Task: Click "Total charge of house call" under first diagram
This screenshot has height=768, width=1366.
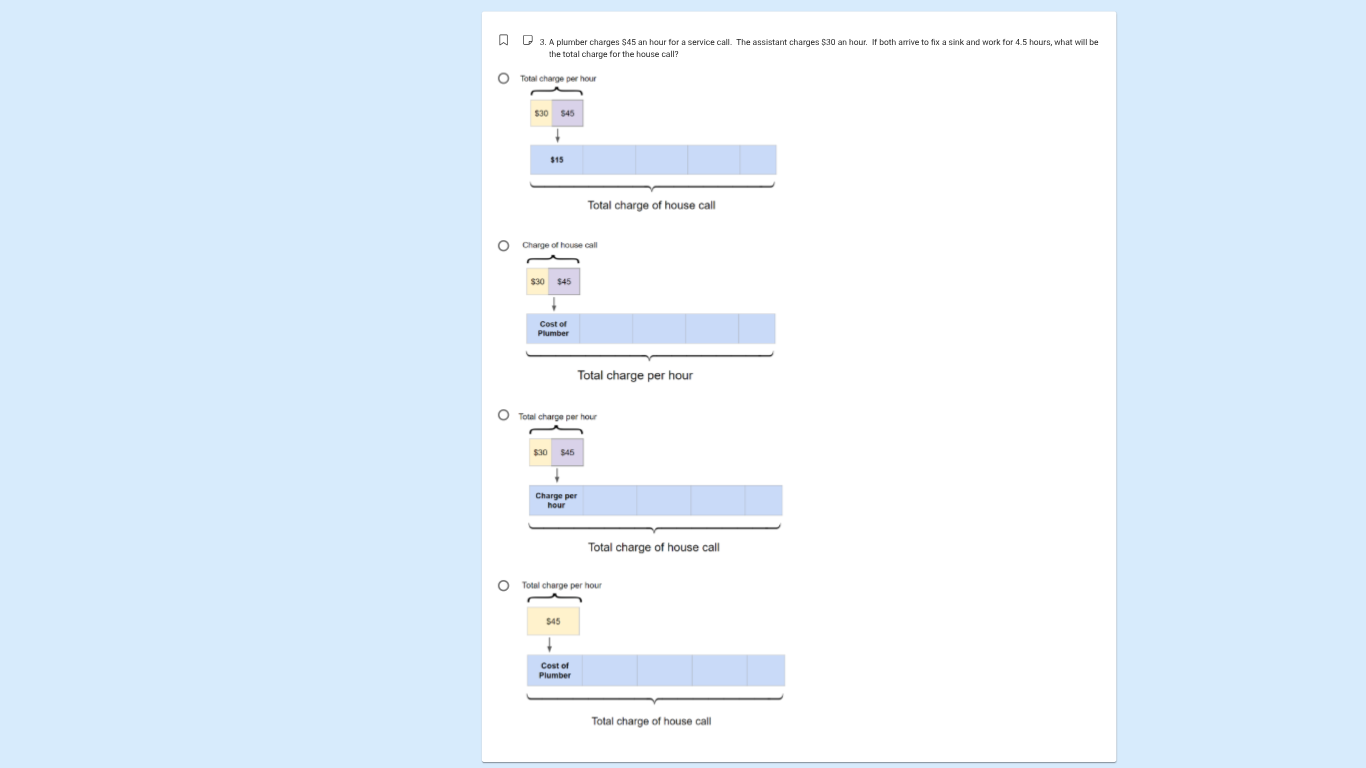Action: pyautogui.click(x=651, y=206)
